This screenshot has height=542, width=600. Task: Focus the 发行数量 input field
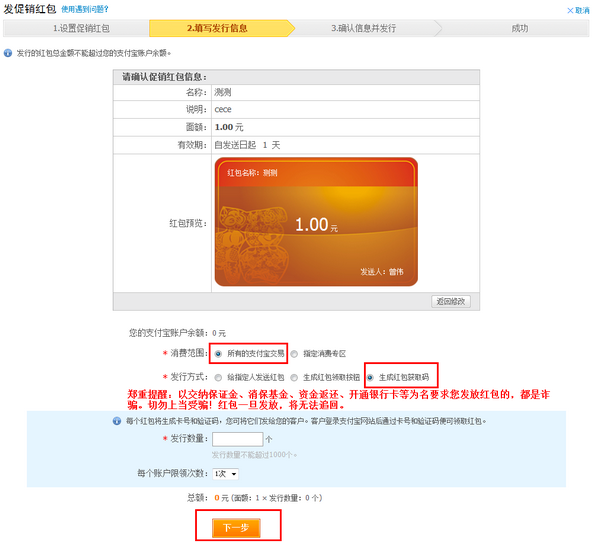237,439
